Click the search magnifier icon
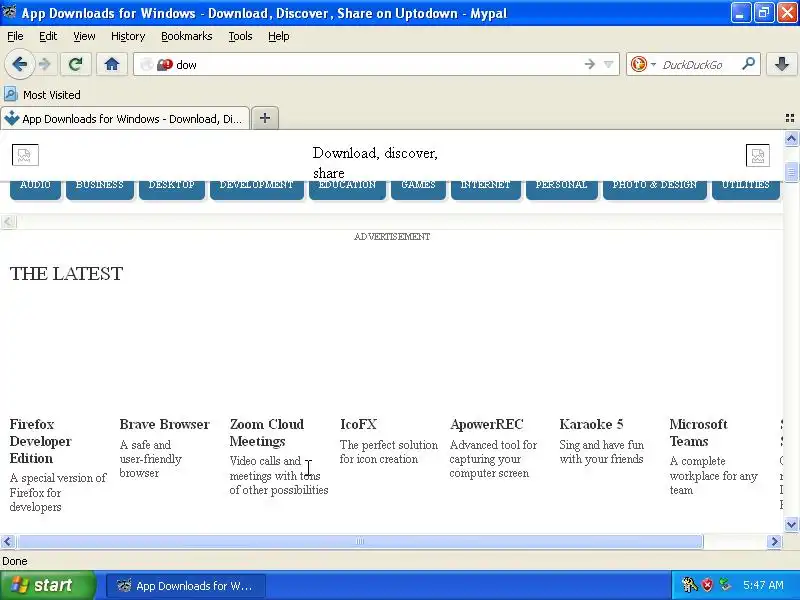 748,64
